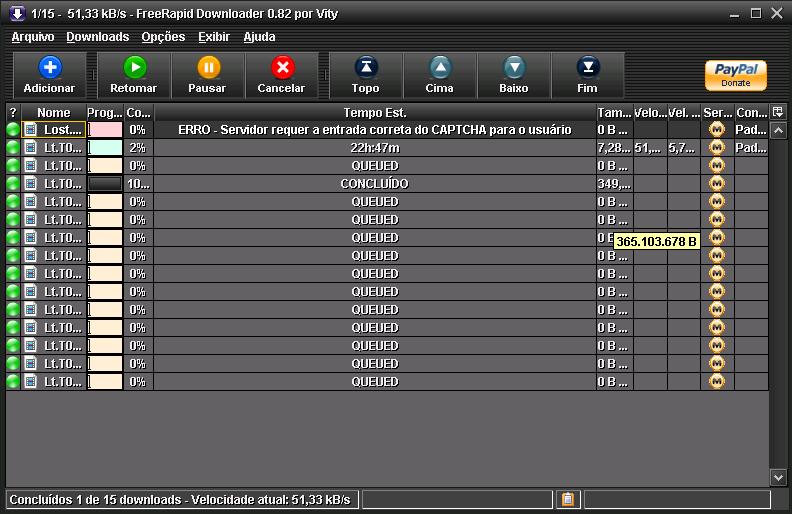This screenshot has width=792, height=514.
Task: Click the Fim move-to-end icon
Action: pos(587,68)
